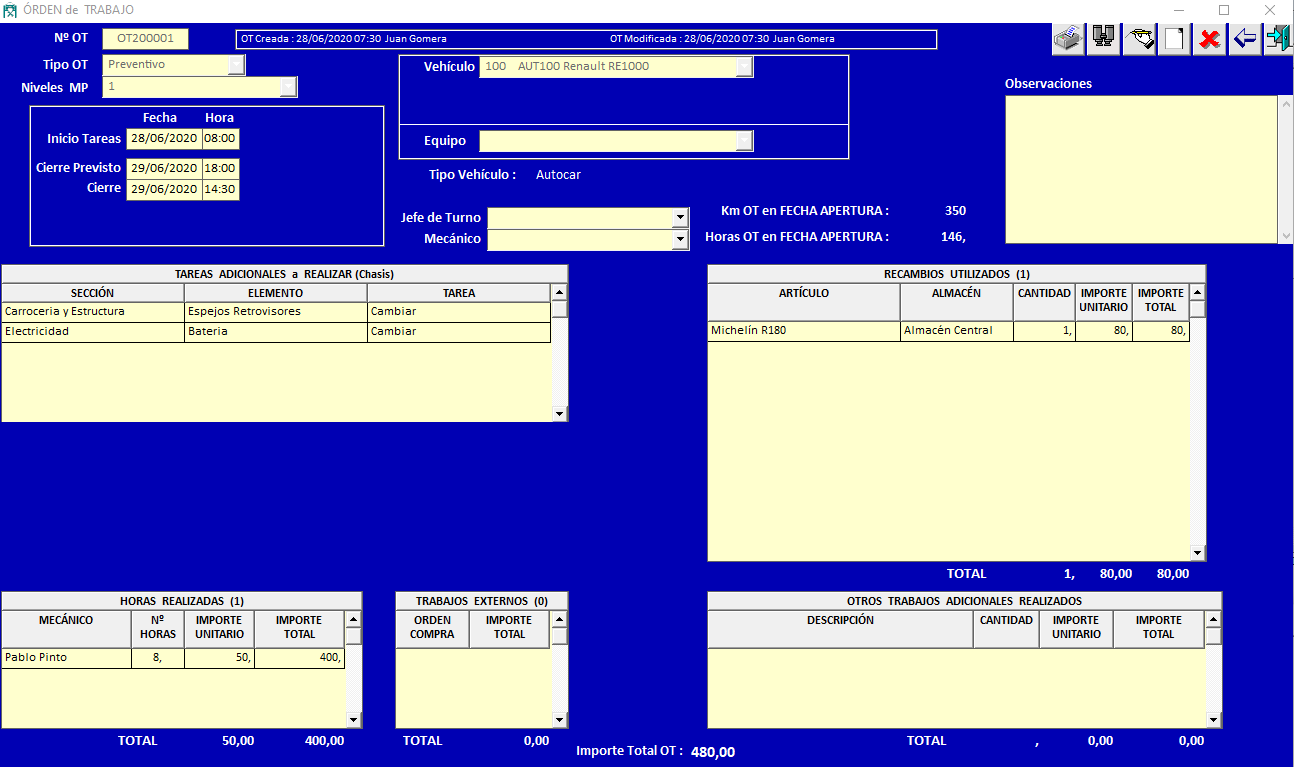
Task: Delete the order with the red X icon
Action: pos(1210,39)
